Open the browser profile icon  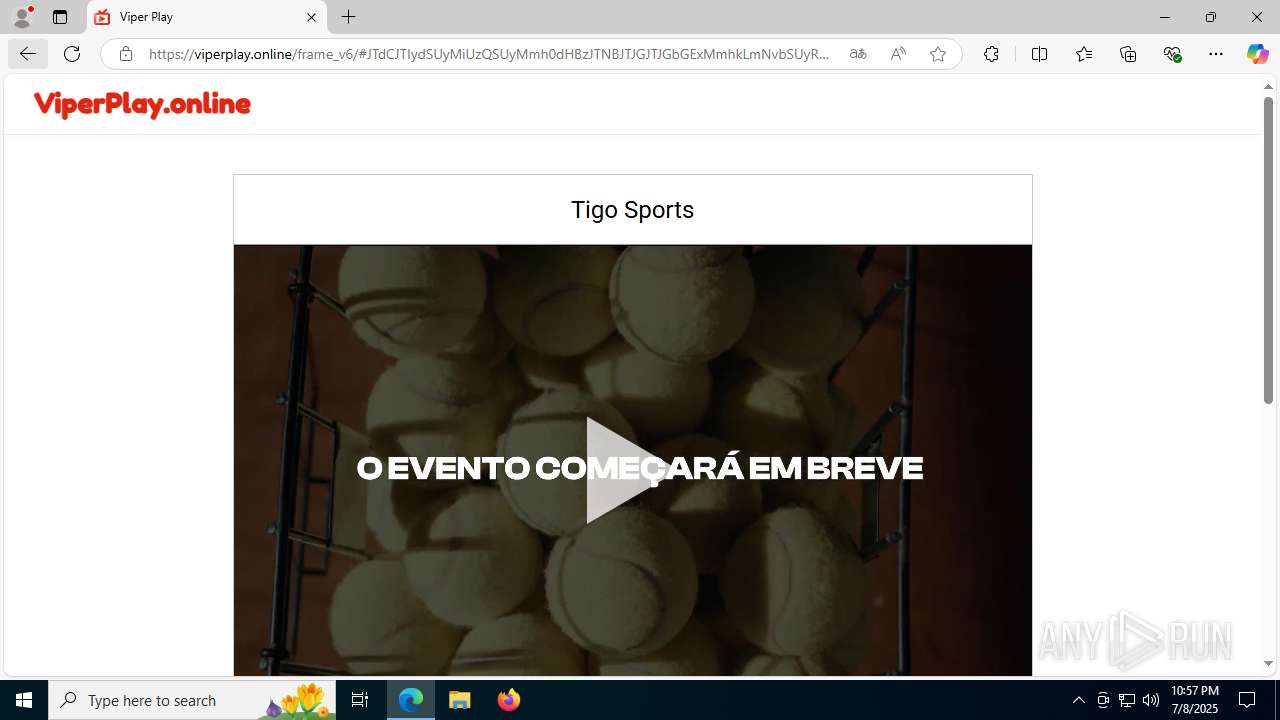pos(22,17)
